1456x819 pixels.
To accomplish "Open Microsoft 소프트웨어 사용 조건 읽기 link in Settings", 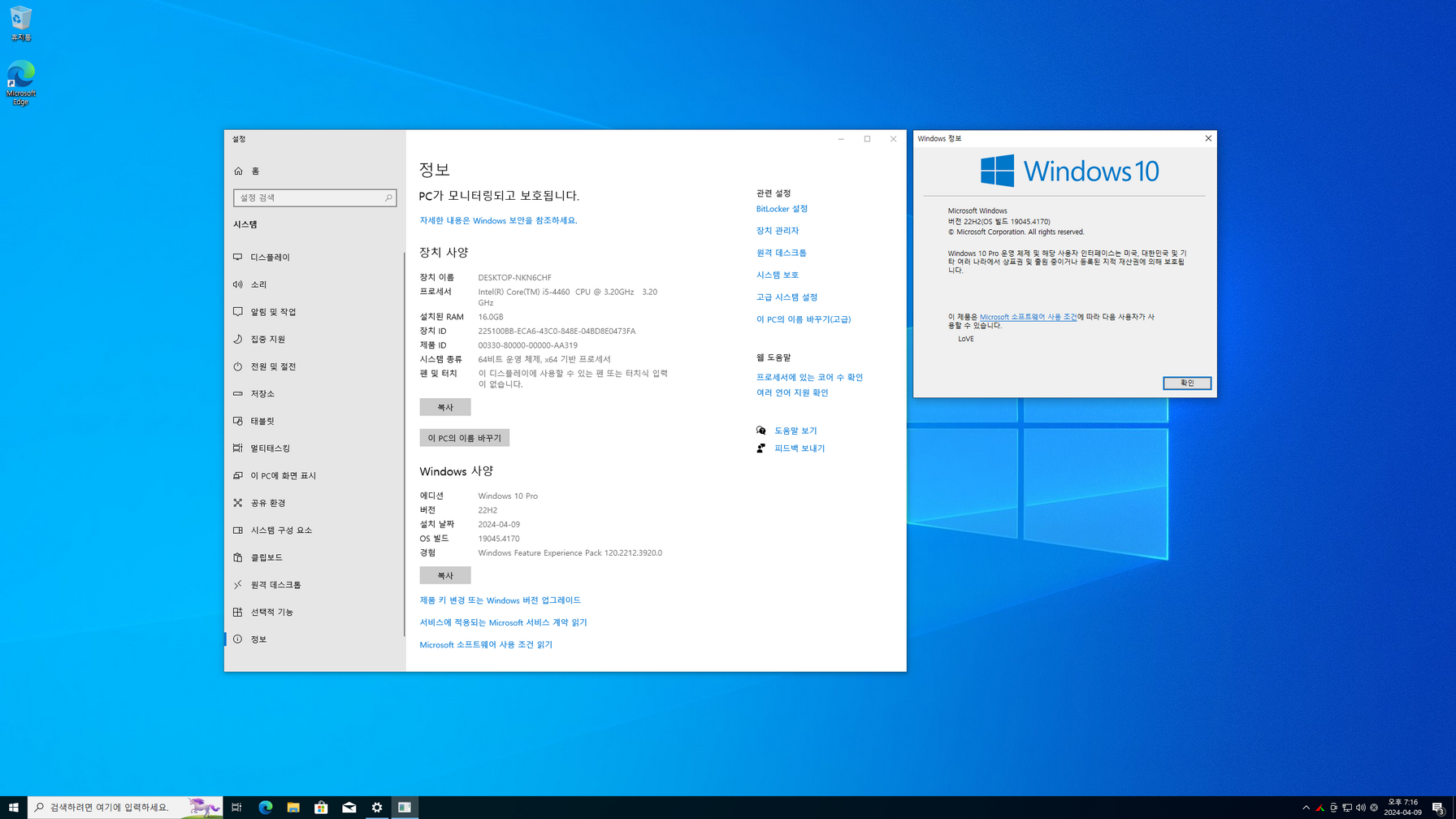I will [486, 644].
